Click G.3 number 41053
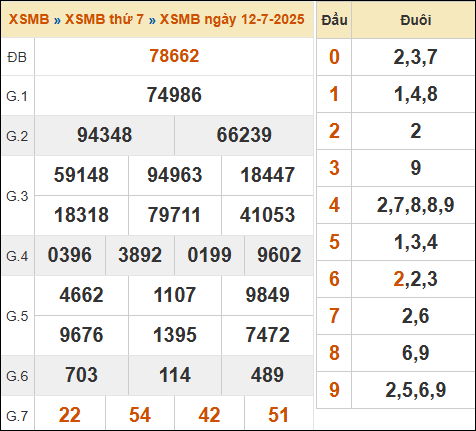The height and width of the screenshot is (431, 476). coord(267,215)
